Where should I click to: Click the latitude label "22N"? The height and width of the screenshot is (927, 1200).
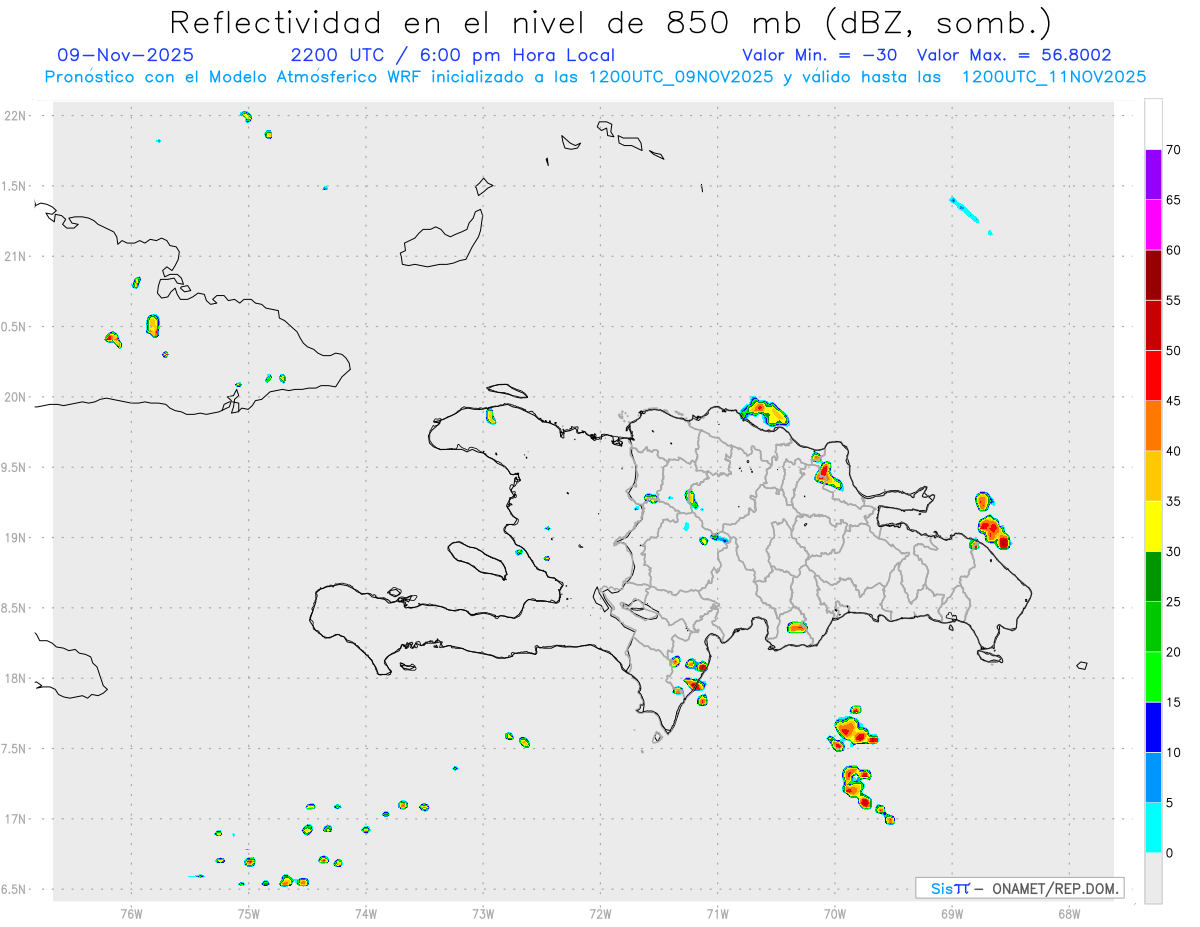(17, 116)
